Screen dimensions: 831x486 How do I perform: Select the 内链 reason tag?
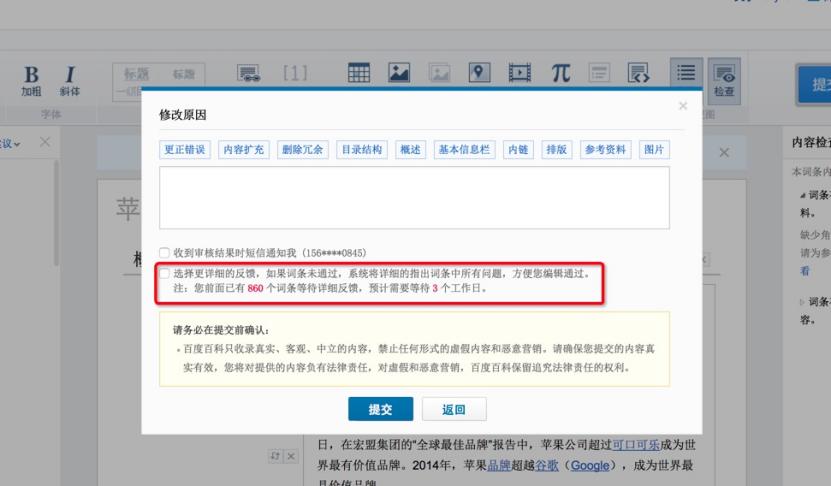[x=518, y=149]
